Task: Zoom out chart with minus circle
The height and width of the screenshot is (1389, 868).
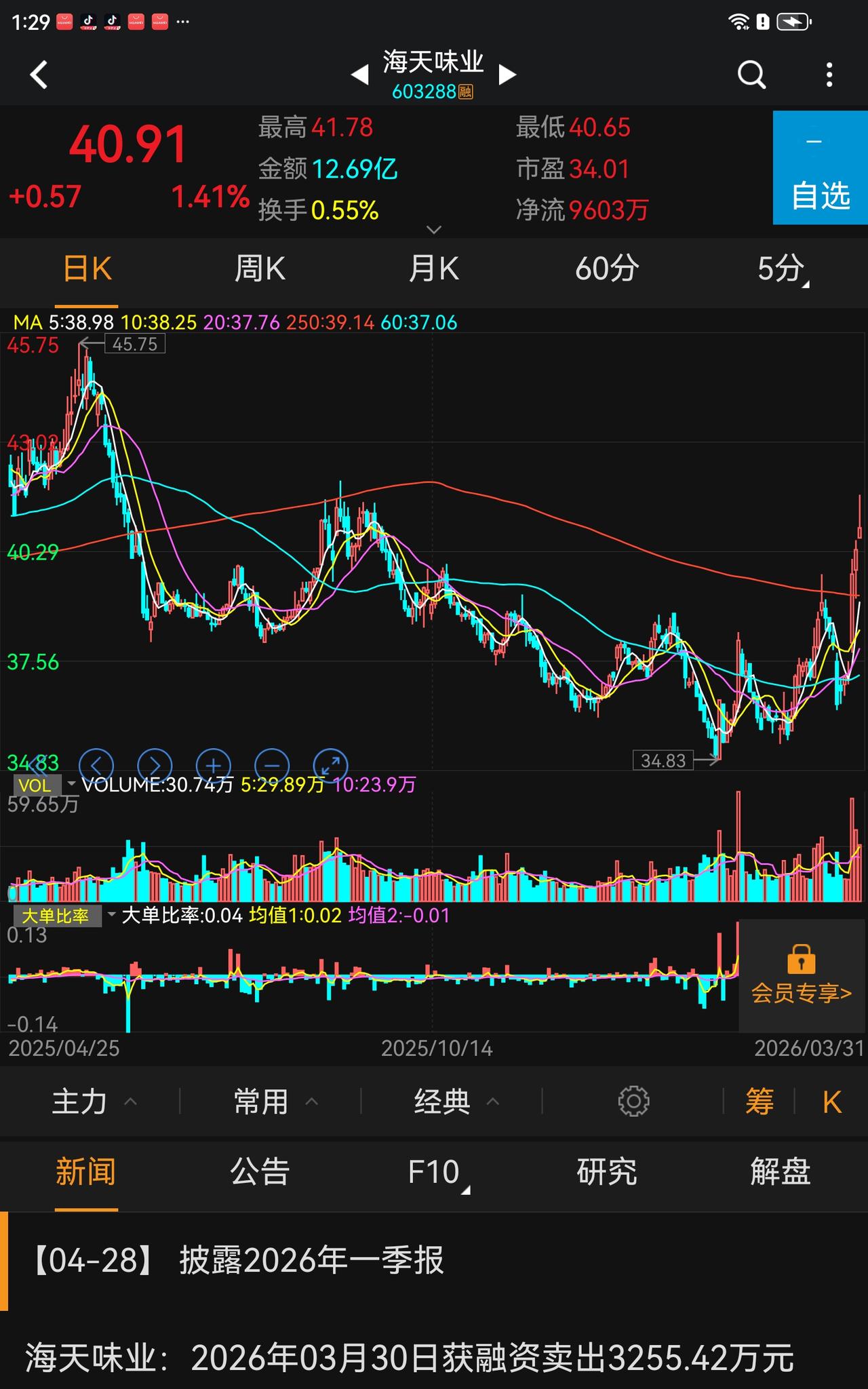Action: click(272, 766)
